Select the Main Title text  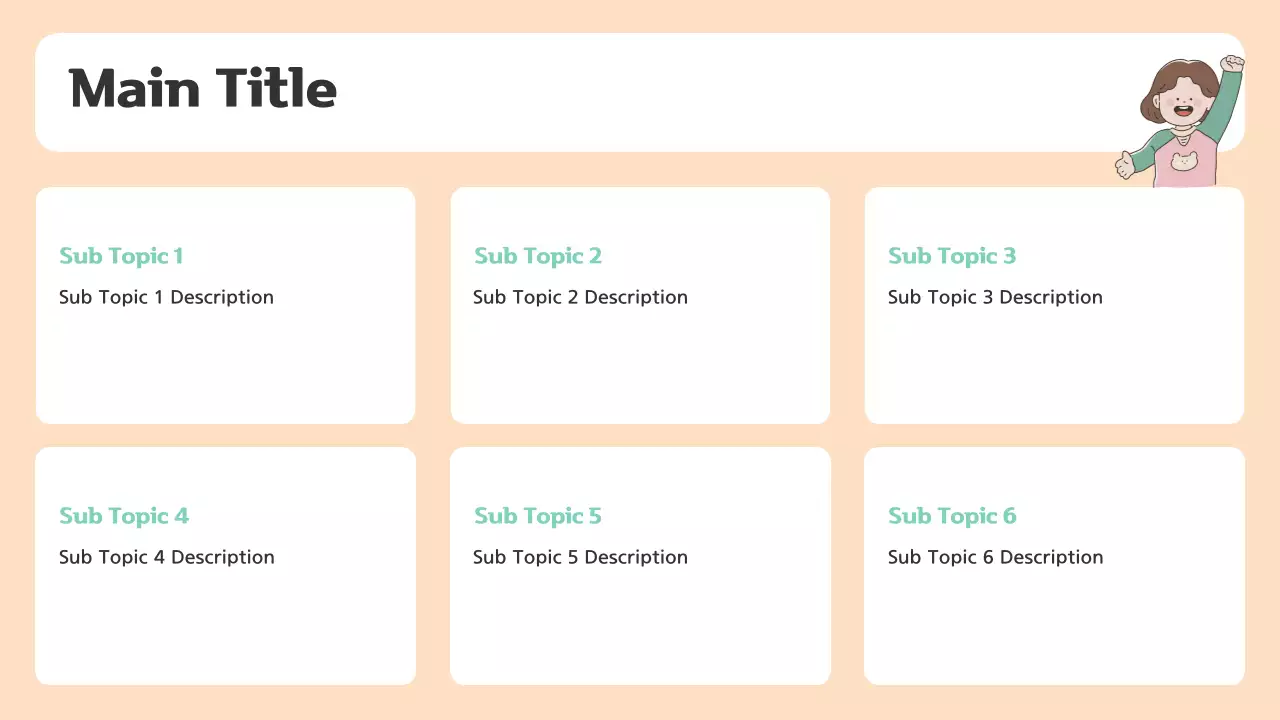[203, 89]
